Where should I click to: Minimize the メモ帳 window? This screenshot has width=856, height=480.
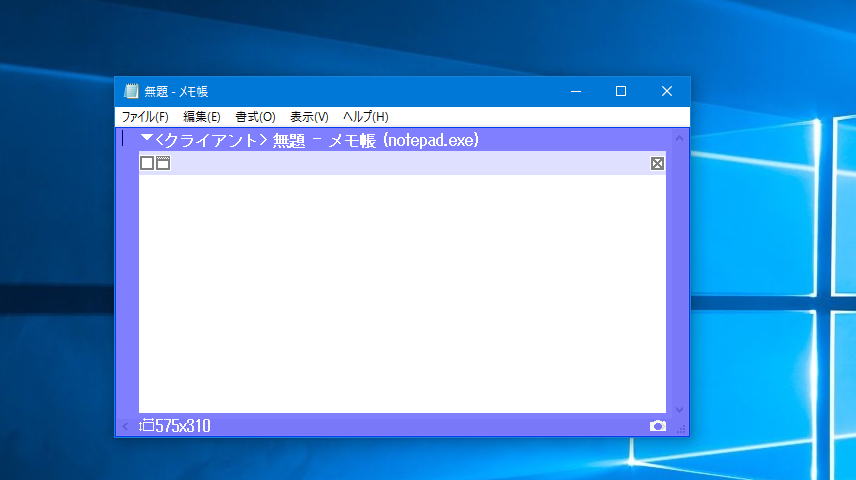pyautogui.click(x=576, y=91)
